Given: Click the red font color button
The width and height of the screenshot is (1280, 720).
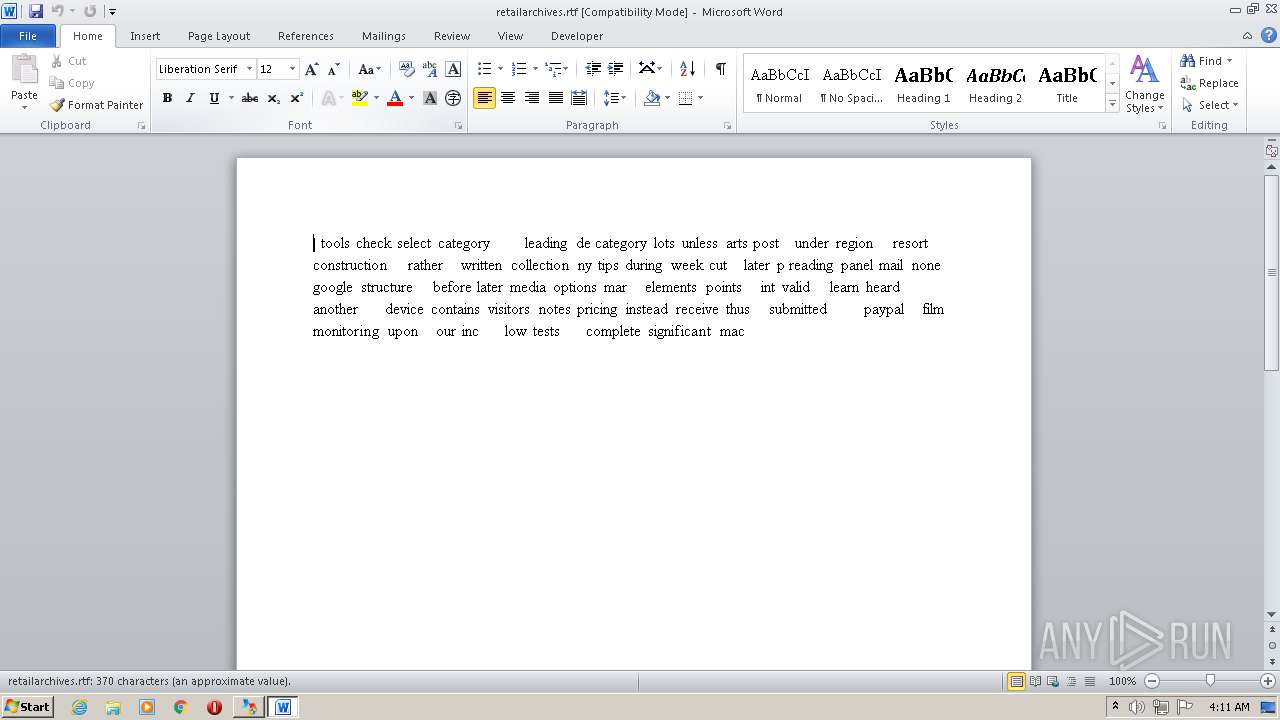Looking at the screenshot, I should 395,98.
